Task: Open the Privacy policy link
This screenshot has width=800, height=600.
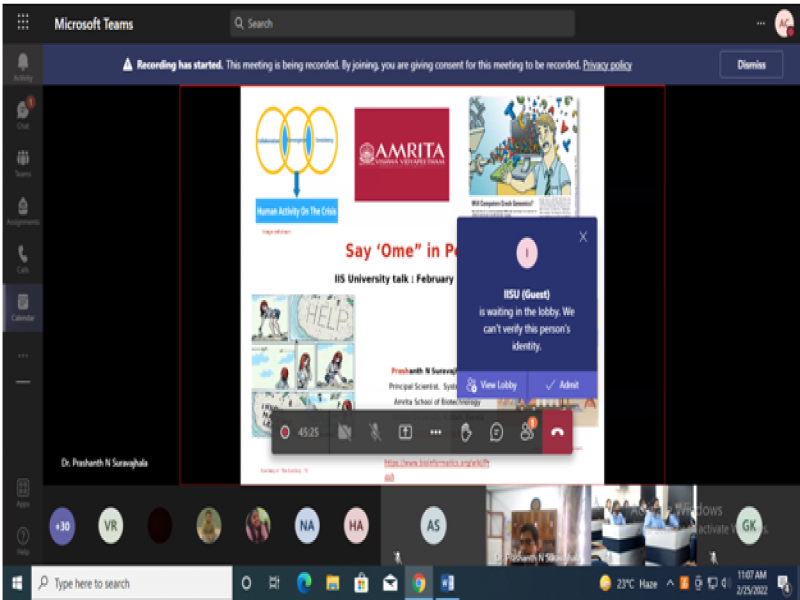Action: click(607, 65)
